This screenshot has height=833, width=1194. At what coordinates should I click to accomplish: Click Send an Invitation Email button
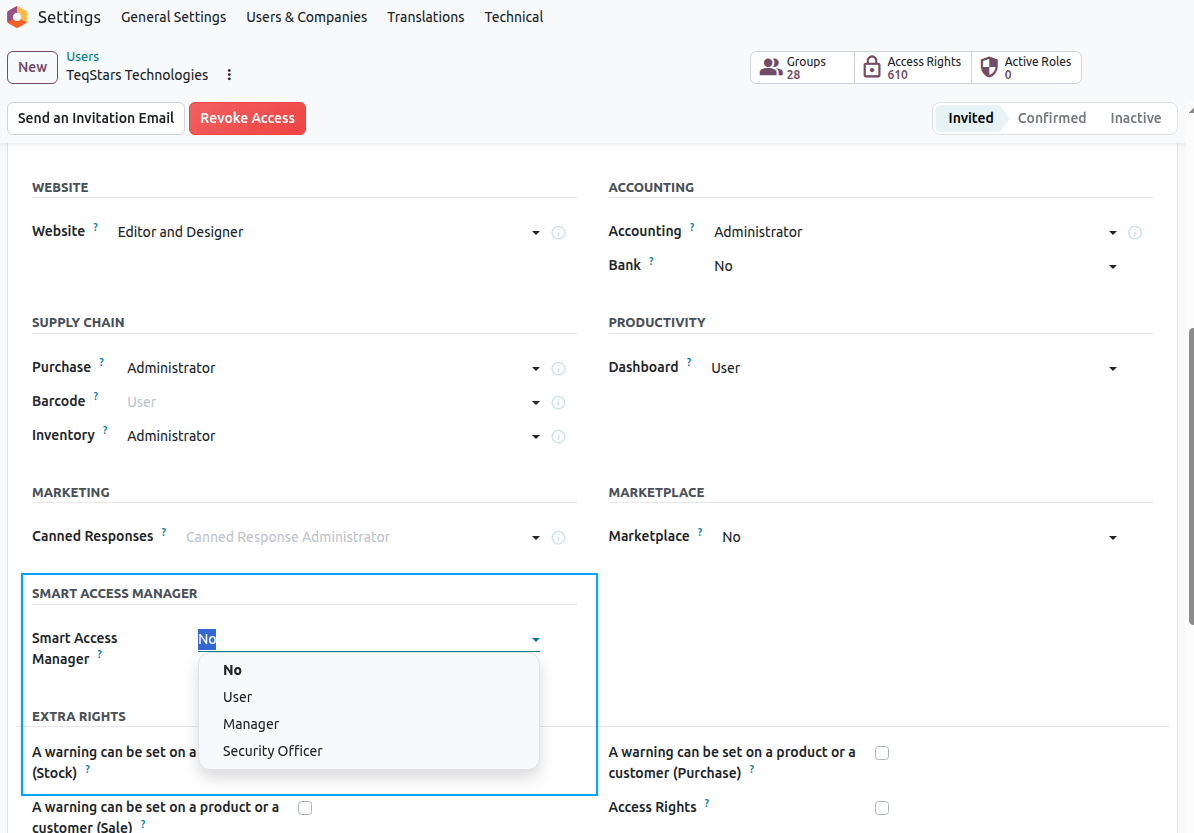[96, 118]
